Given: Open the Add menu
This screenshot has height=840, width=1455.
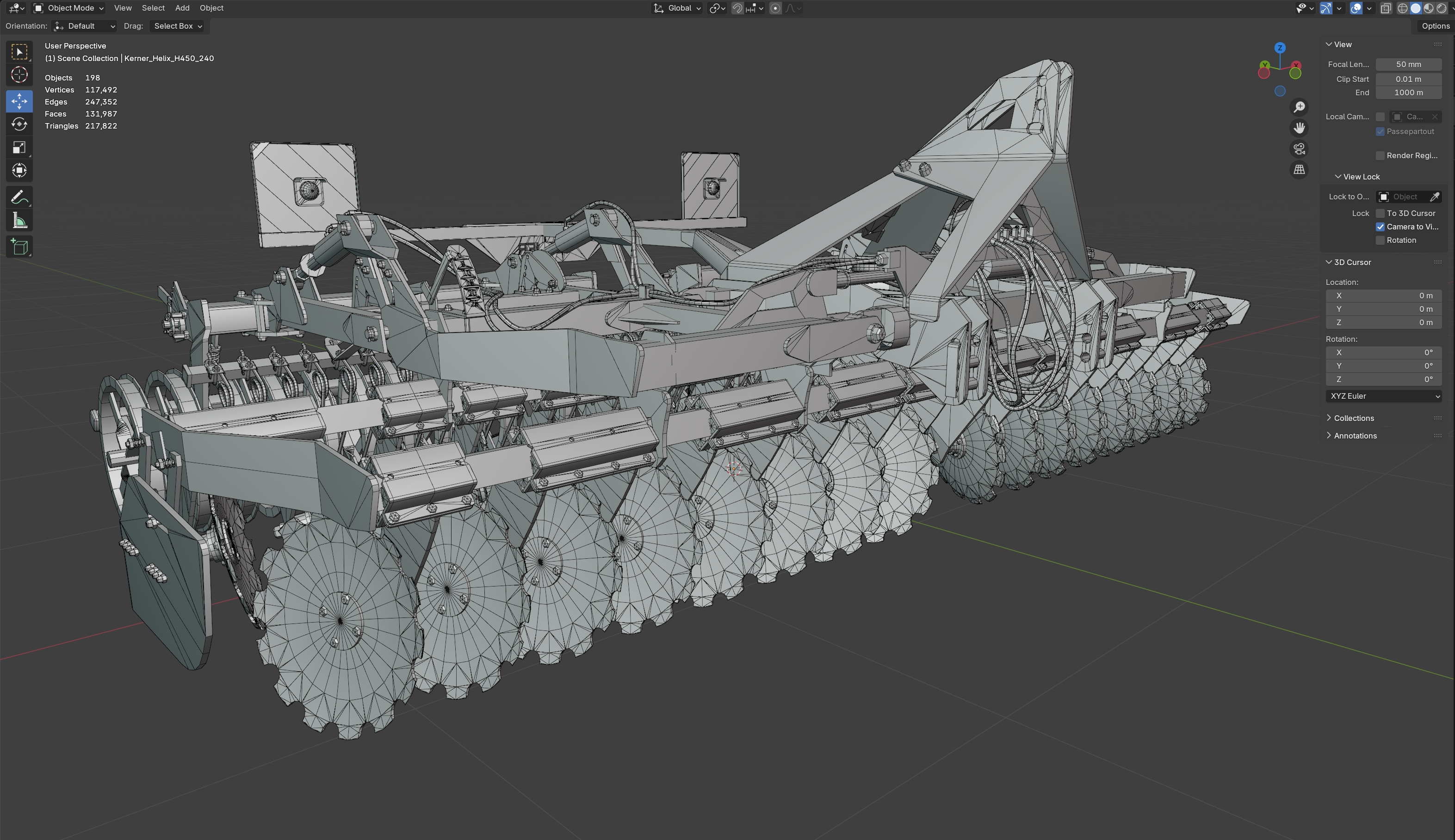Looking at the screenshot, I should pos(182,8).
